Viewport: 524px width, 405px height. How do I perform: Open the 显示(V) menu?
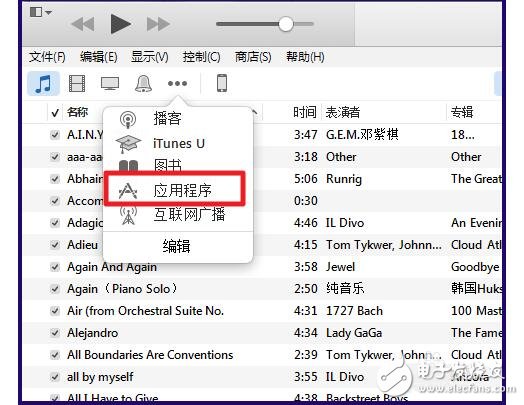(x=150, y=57)
